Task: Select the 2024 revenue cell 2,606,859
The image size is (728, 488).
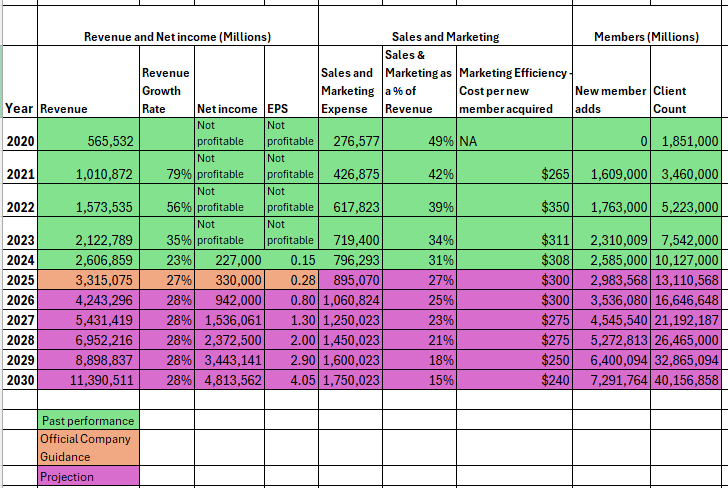Action: coord(88,260)
